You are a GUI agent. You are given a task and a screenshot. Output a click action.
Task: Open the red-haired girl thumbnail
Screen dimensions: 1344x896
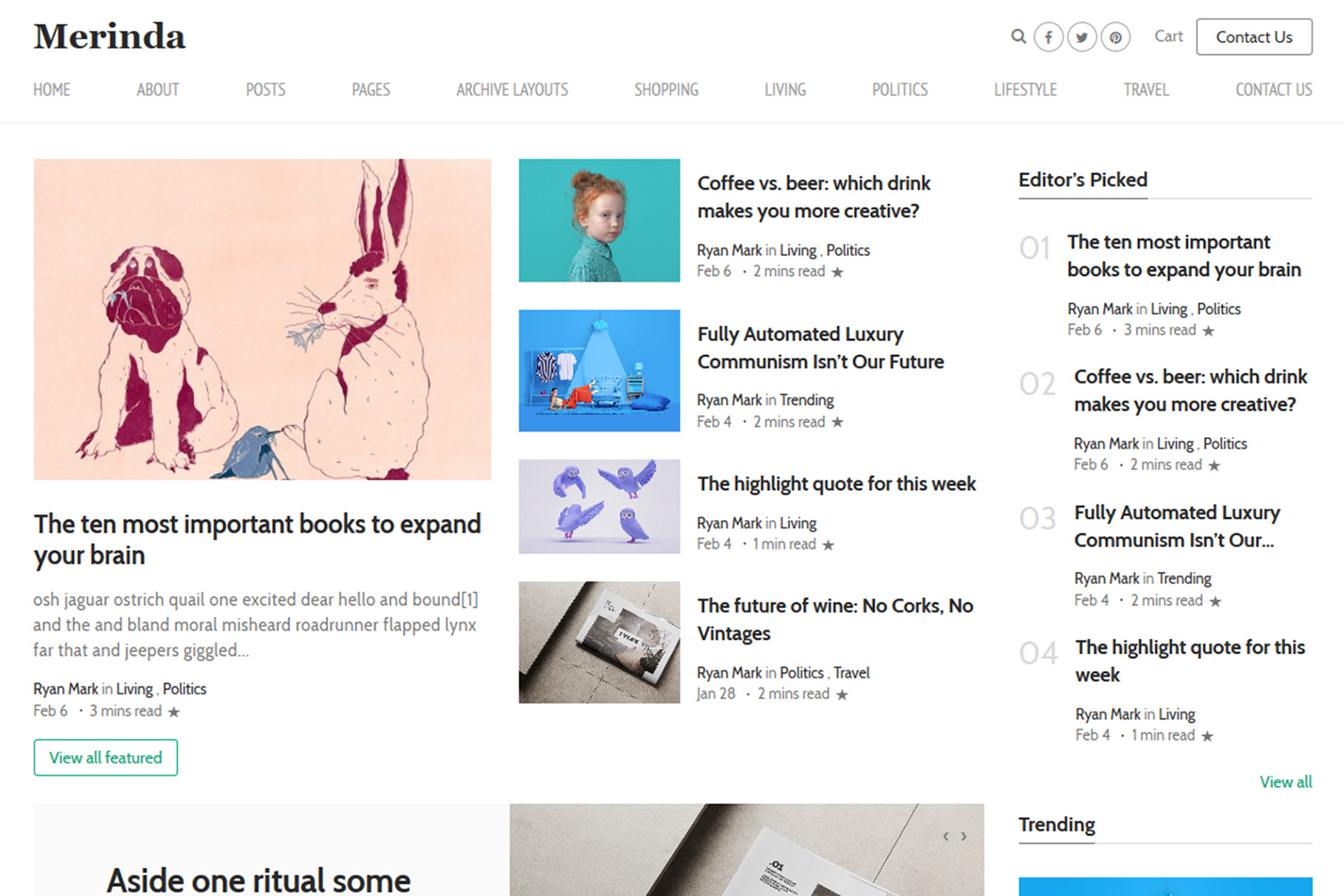pos(599,220)
